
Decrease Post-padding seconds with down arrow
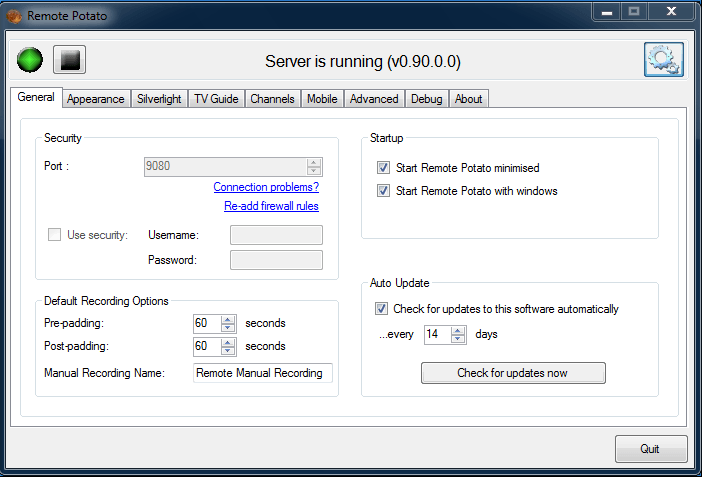coord(228,351)
